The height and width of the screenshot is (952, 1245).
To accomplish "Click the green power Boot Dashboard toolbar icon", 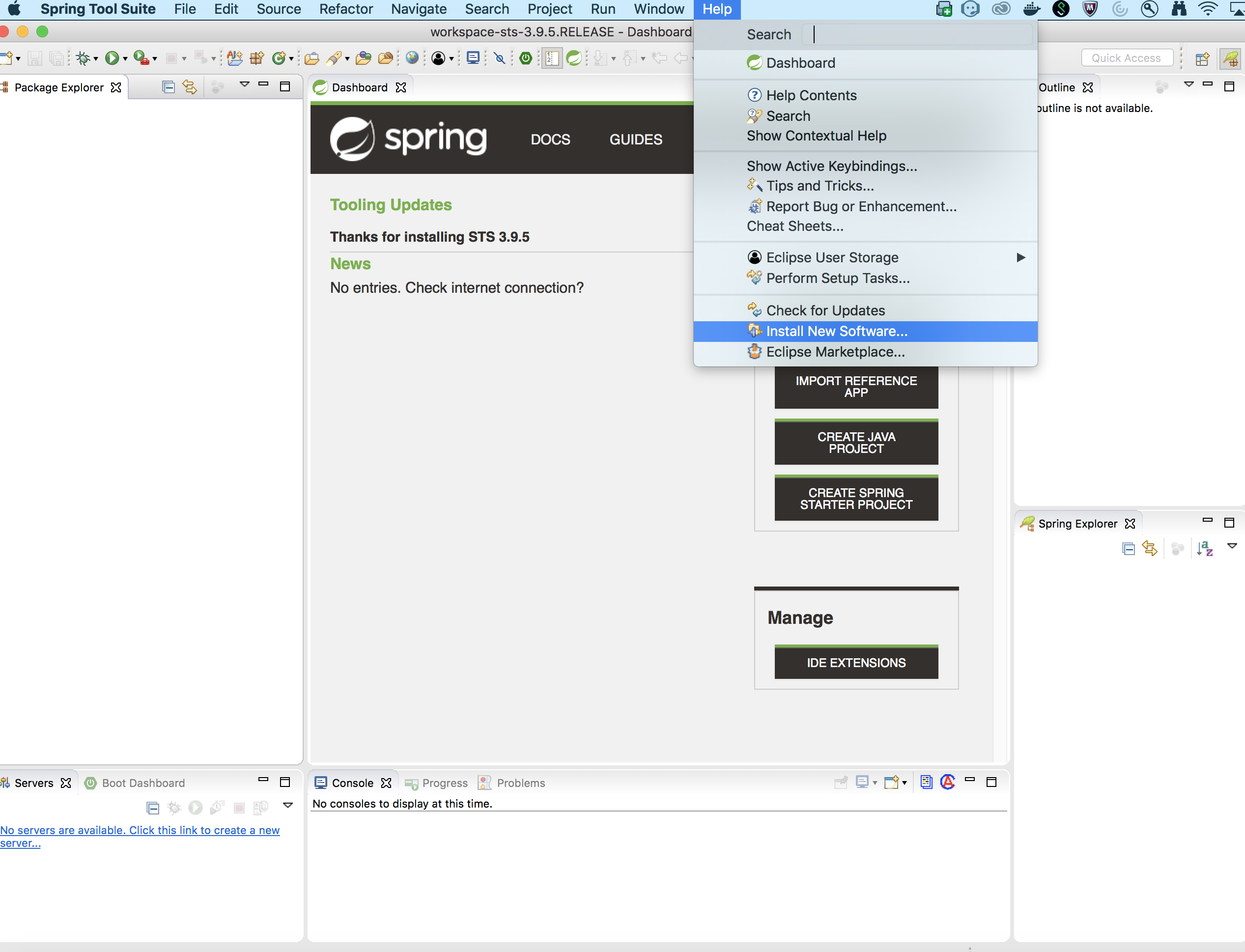I will coord(525,58).
